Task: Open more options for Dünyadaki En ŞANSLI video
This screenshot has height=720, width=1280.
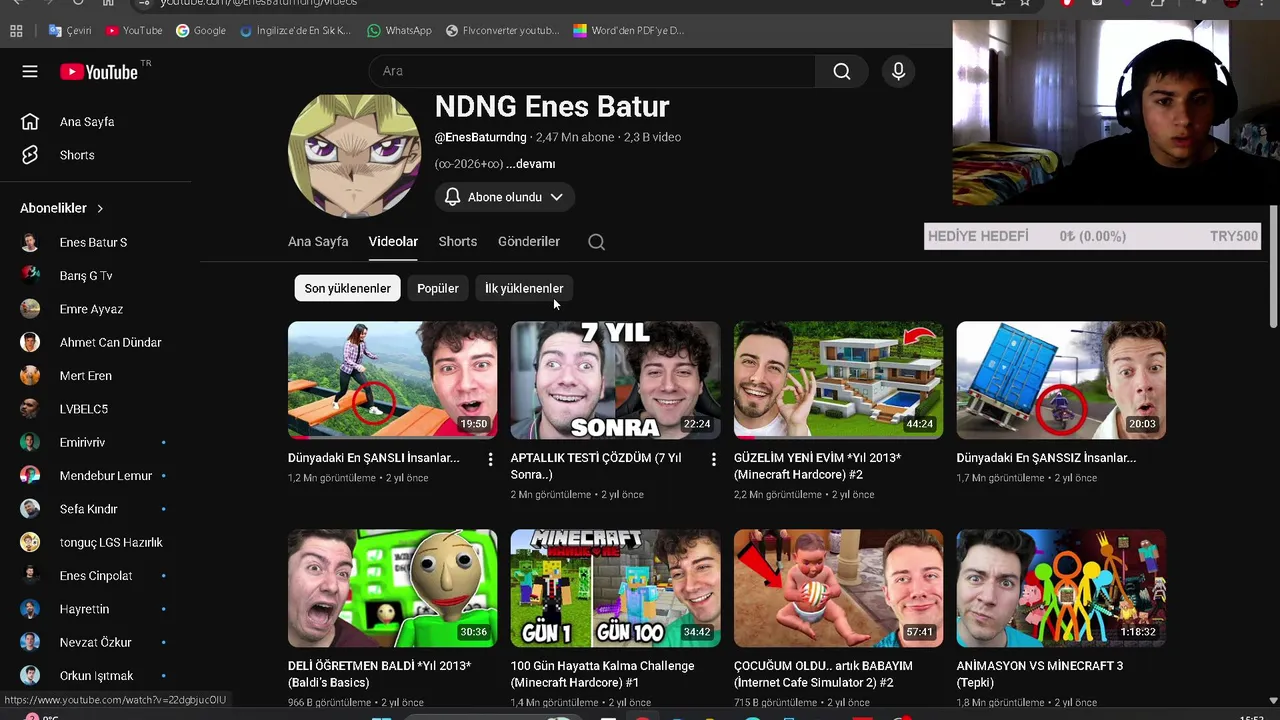Action: pyautogui.click(x=490, y=459)
